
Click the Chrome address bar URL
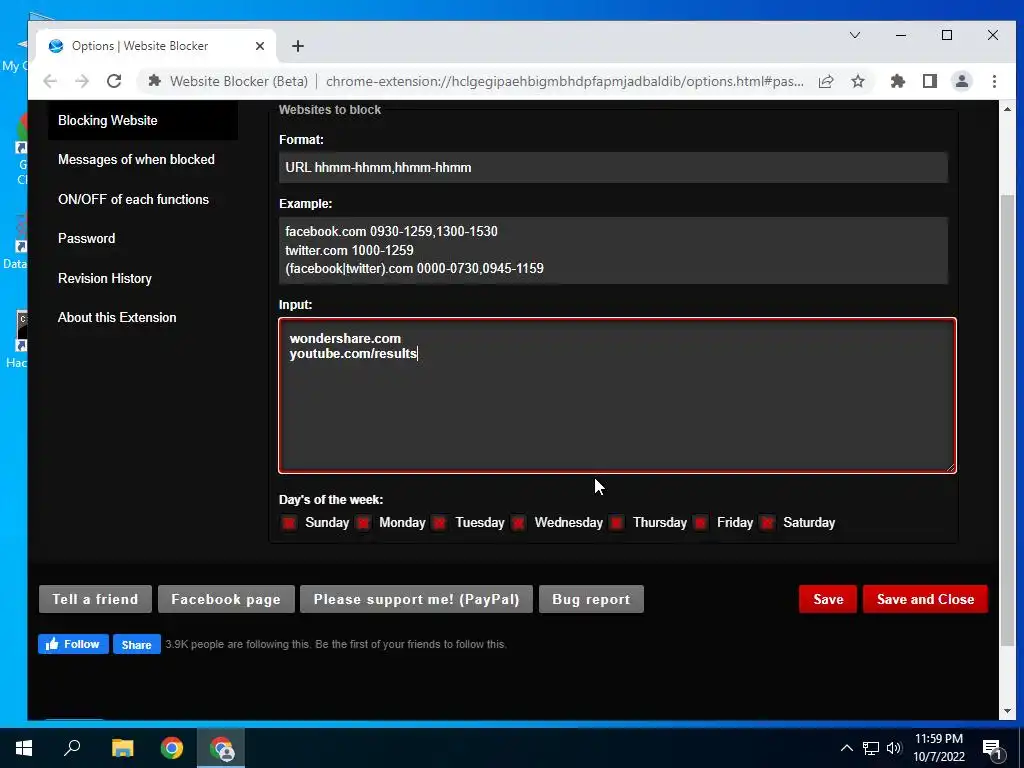(564, 81)
